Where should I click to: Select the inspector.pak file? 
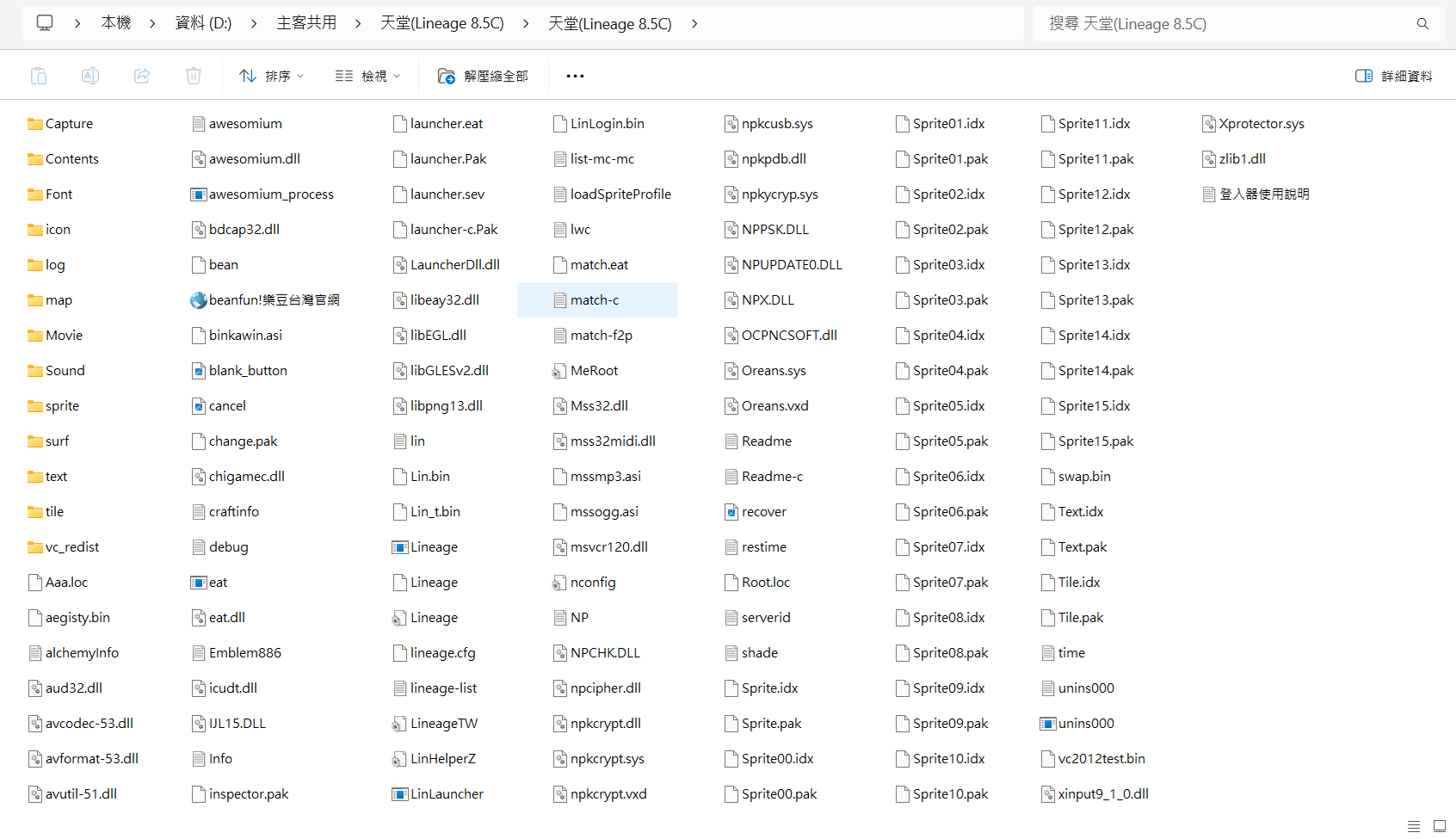pyautogui.click(x=240, y=794)
